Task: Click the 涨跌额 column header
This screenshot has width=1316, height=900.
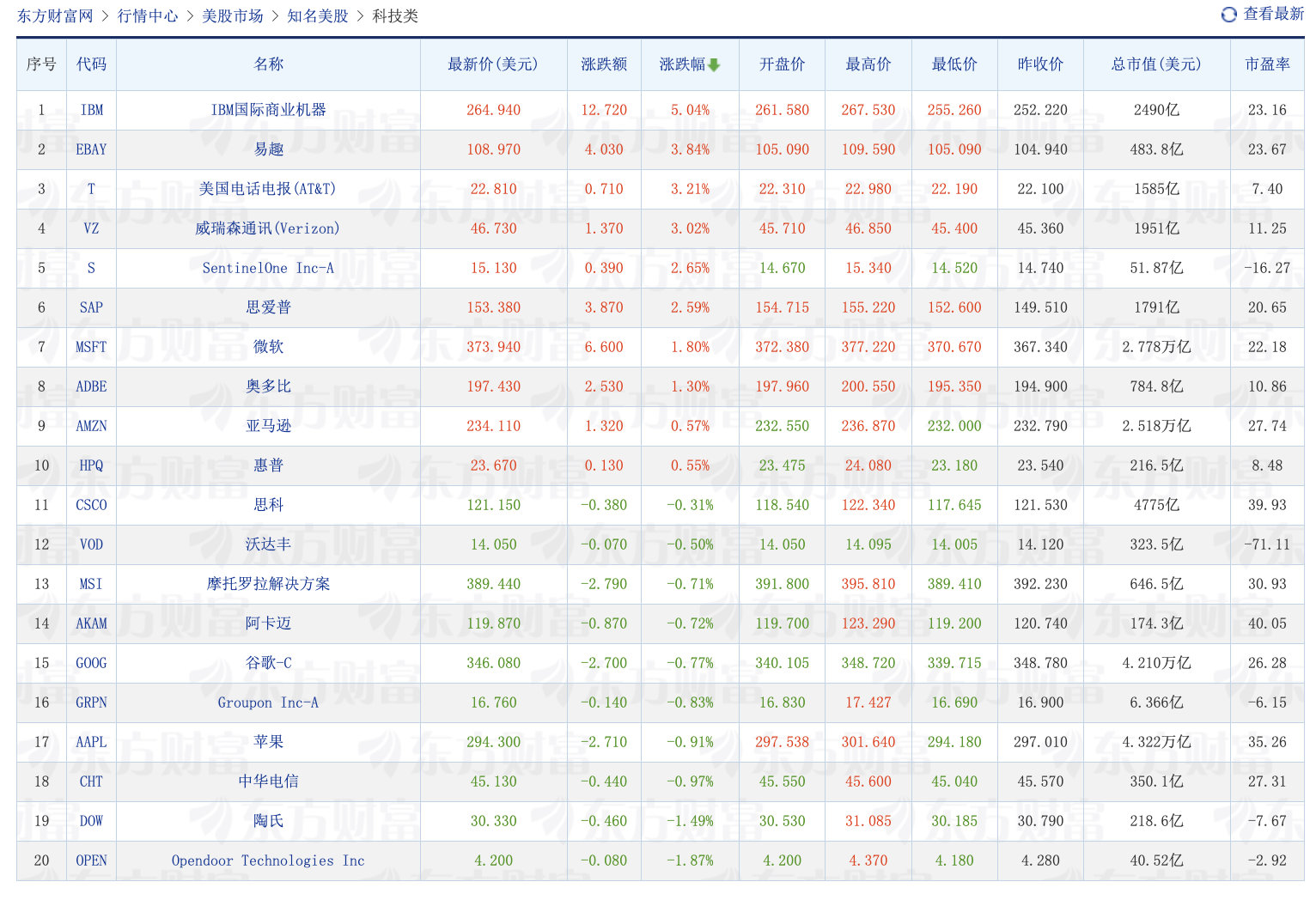Action: 604,64
